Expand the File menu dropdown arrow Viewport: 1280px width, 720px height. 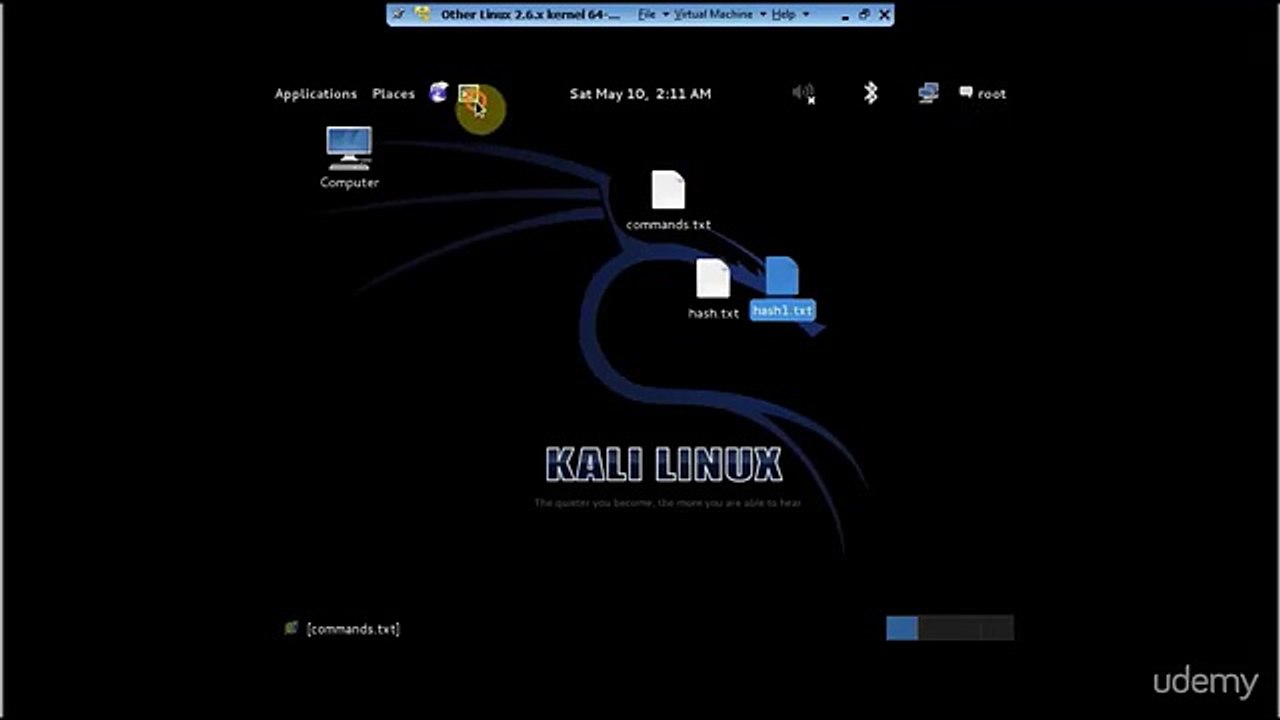pyautogui.click(x=664, y=15)
